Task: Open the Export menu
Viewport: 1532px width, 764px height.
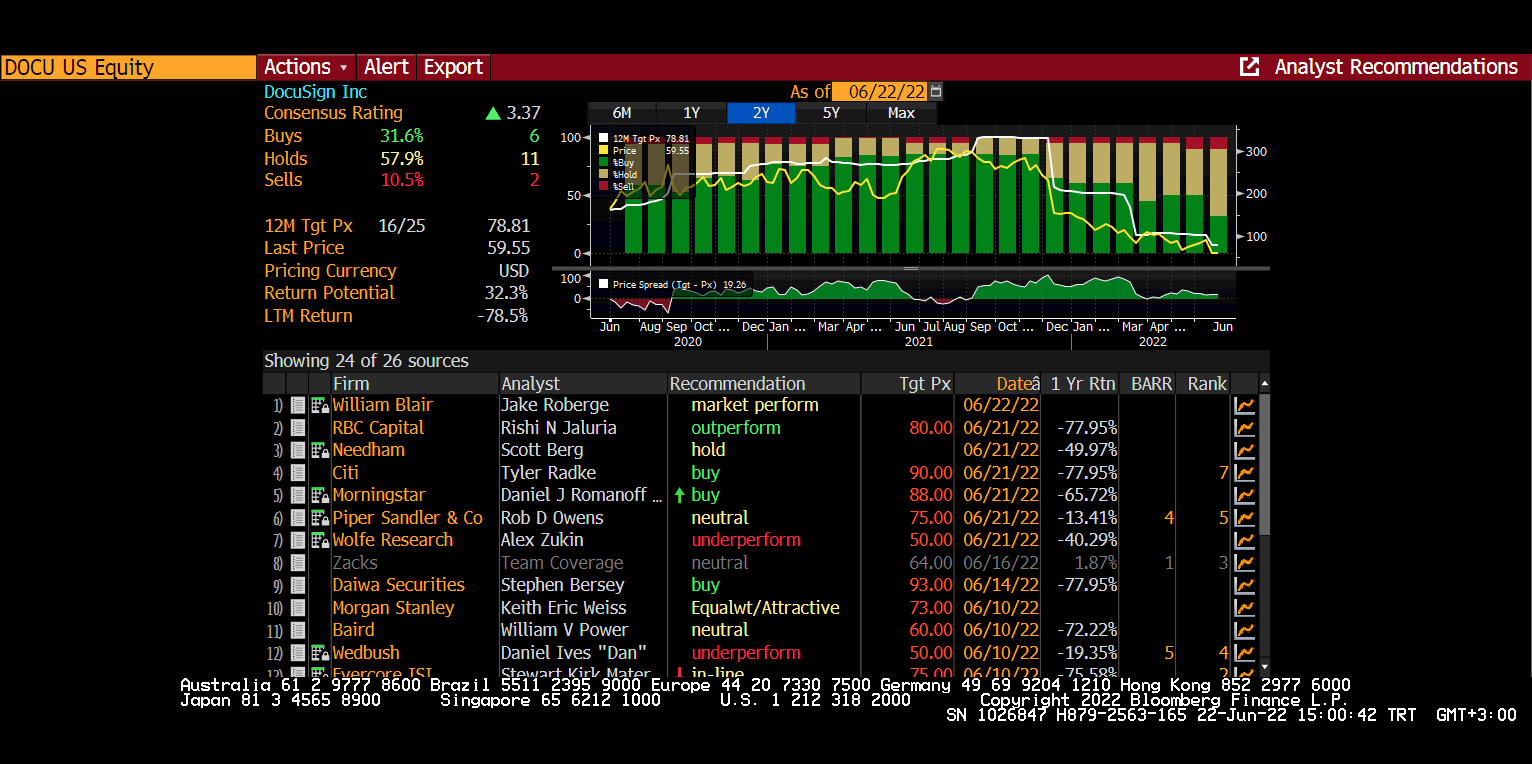Action: click(453, 67)
